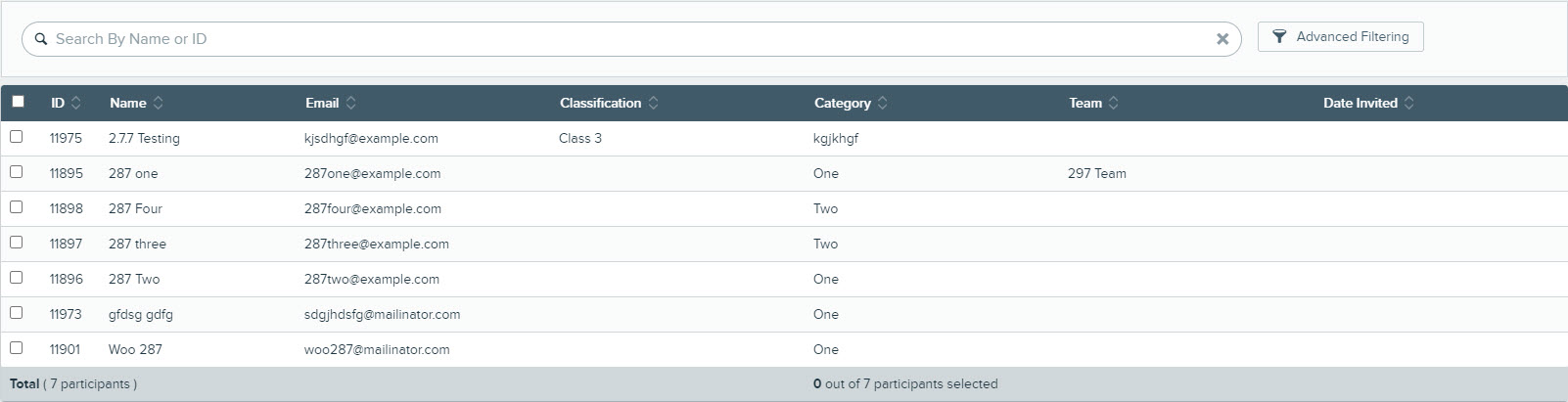The width and height of the screenshot is (1568, 402).
Task: Click the 297 Team cell
Action: [1097, 173]
